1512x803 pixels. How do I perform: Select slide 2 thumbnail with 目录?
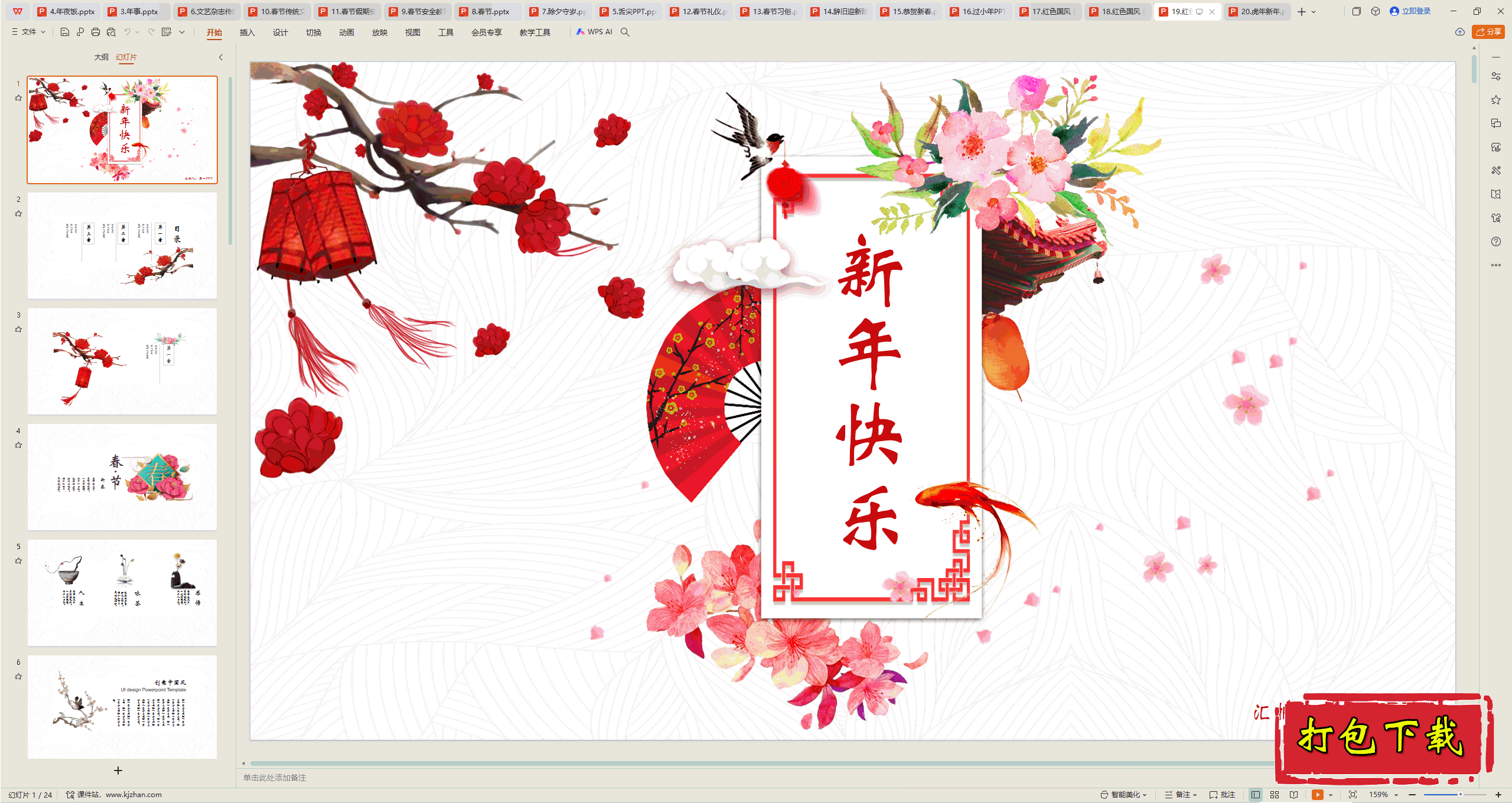[x=122, y=246]
